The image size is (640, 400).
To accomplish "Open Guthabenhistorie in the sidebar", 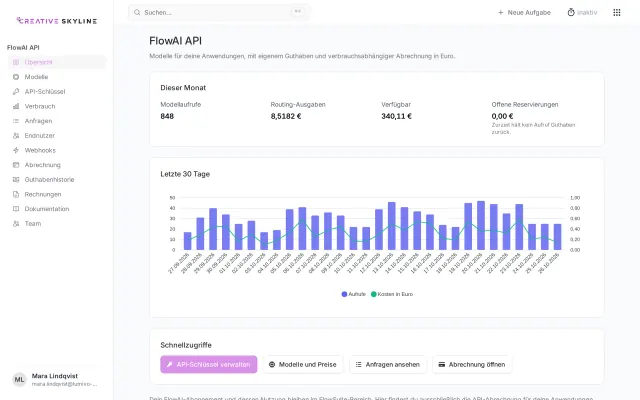I will pyautogui.click(x=57, y=180).
